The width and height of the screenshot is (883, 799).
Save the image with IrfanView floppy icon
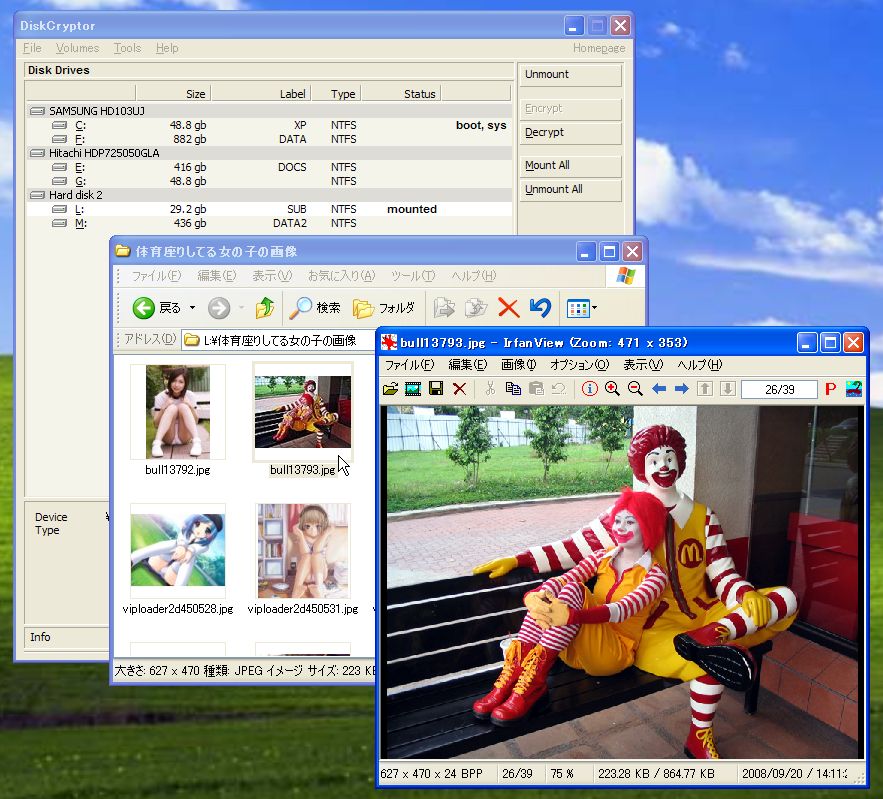(436, 389)
